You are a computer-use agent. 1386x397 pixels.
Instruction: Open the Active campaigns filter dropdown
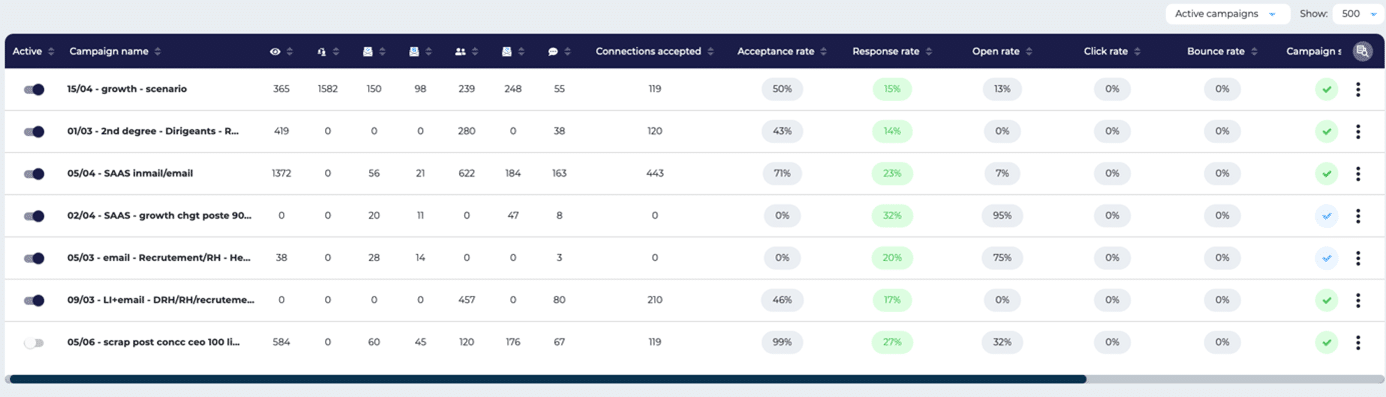1227,14
